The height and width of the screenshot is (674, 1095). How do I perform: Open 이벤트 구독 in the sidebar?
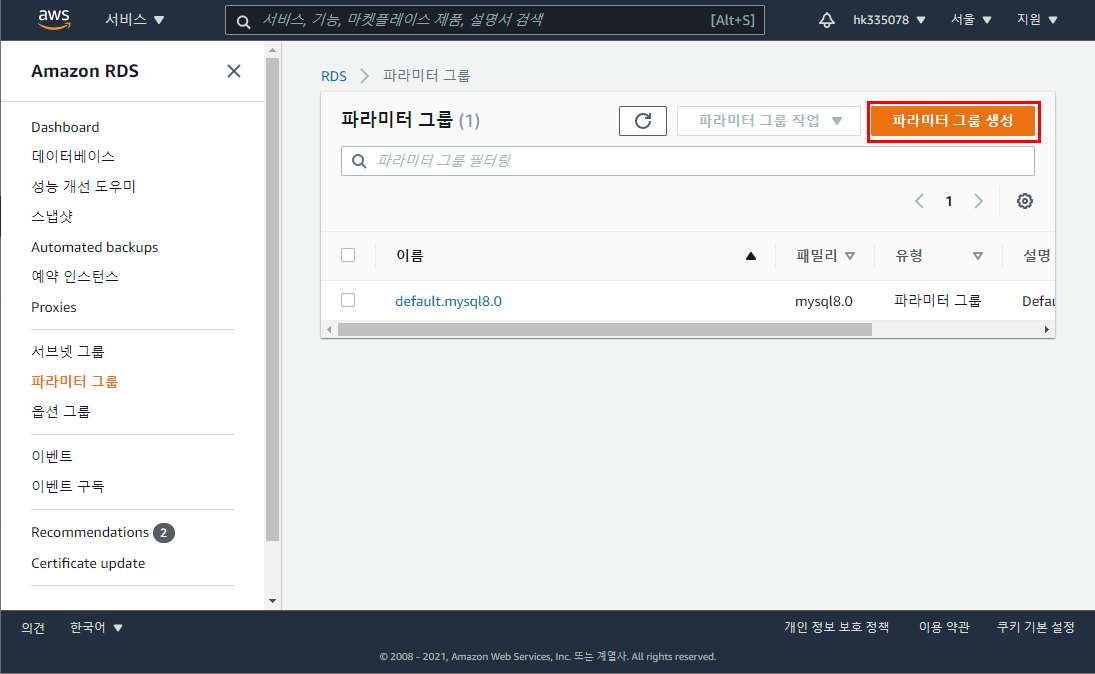(68, 486)
